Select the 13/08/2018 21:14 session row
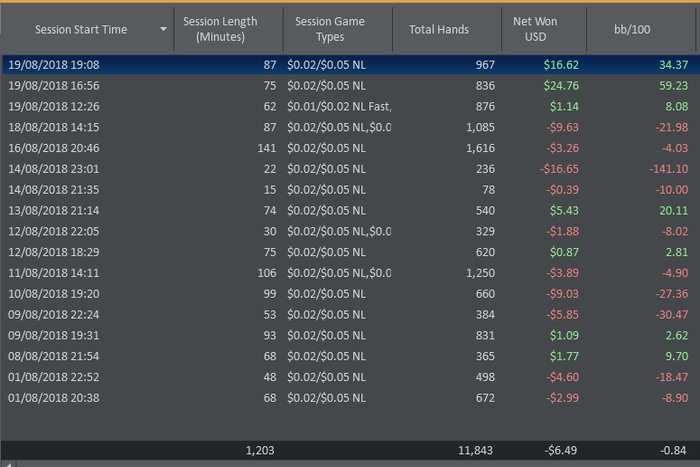Screen dimensions: 700x467 click(350, 210)
